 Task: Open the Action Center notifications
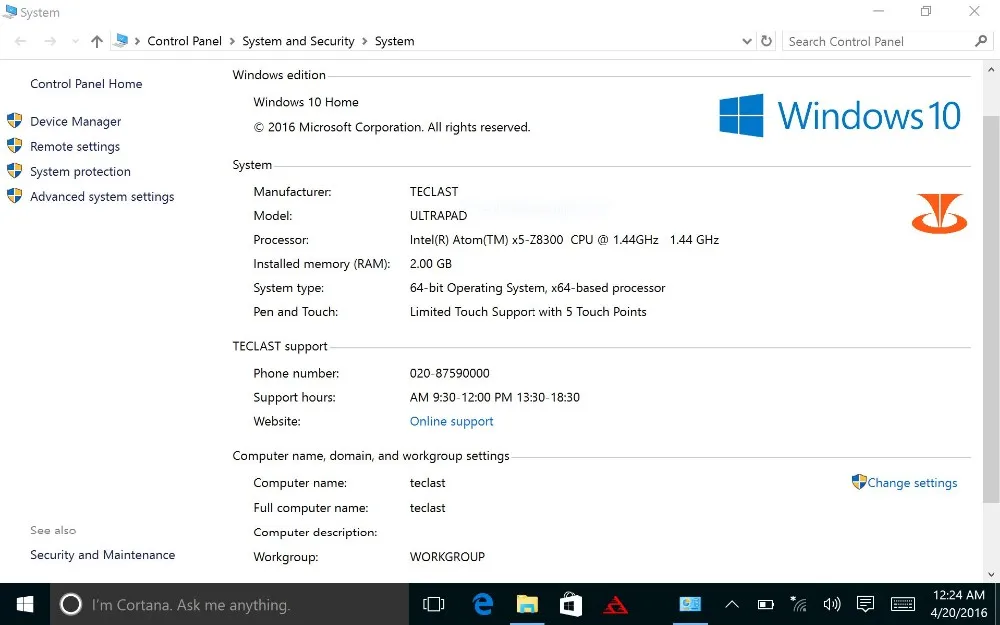(865, 604)
